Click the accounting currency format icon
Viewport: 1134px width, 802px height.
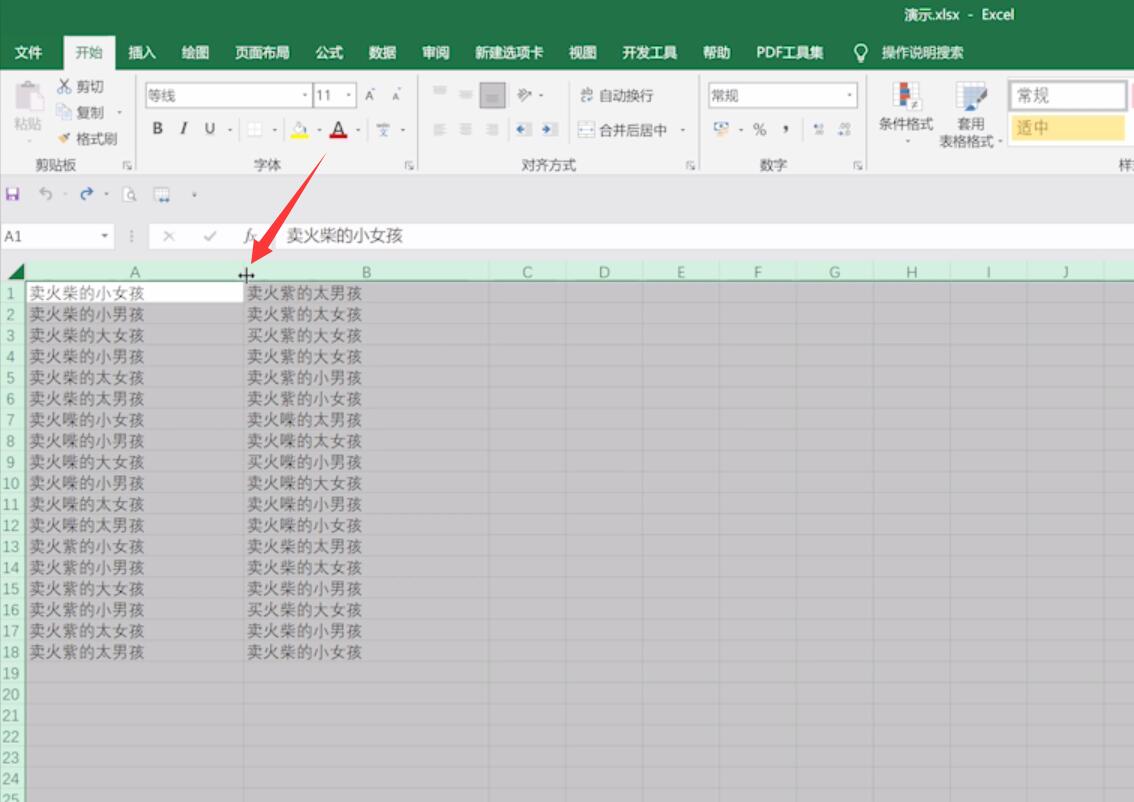[721, 129]
